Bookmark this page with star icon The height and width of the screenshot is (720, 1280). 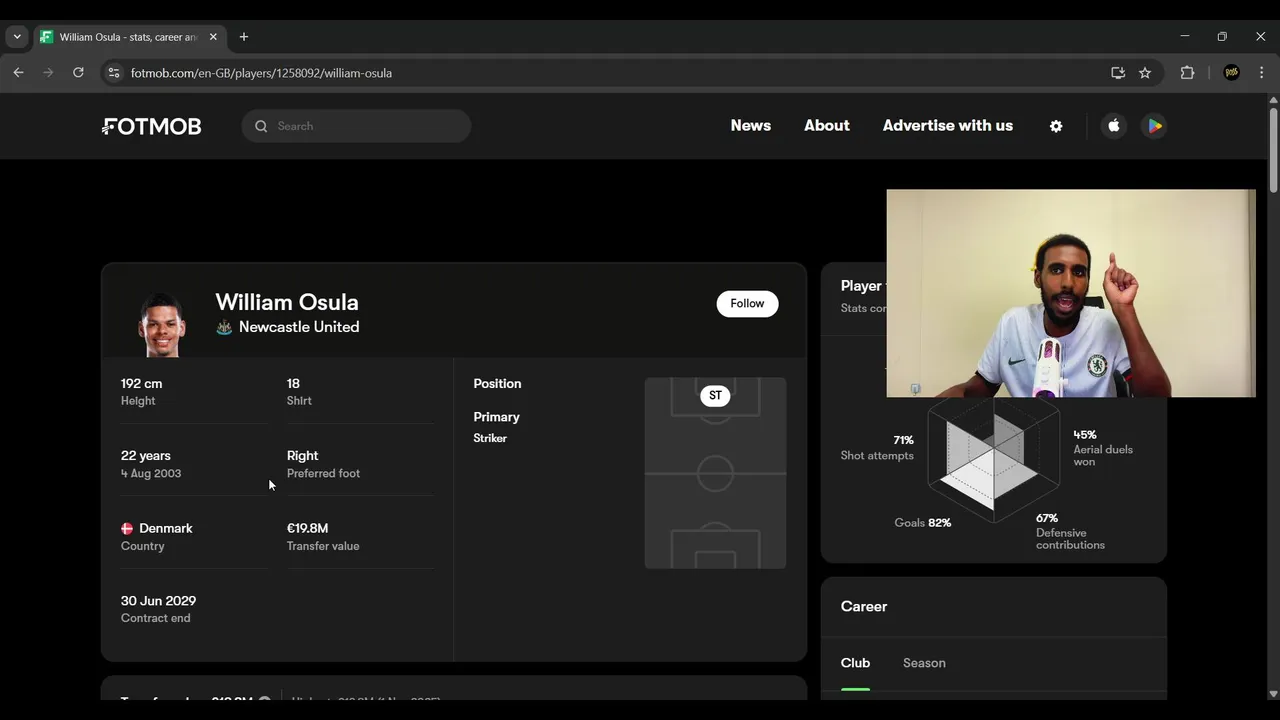1145,73
